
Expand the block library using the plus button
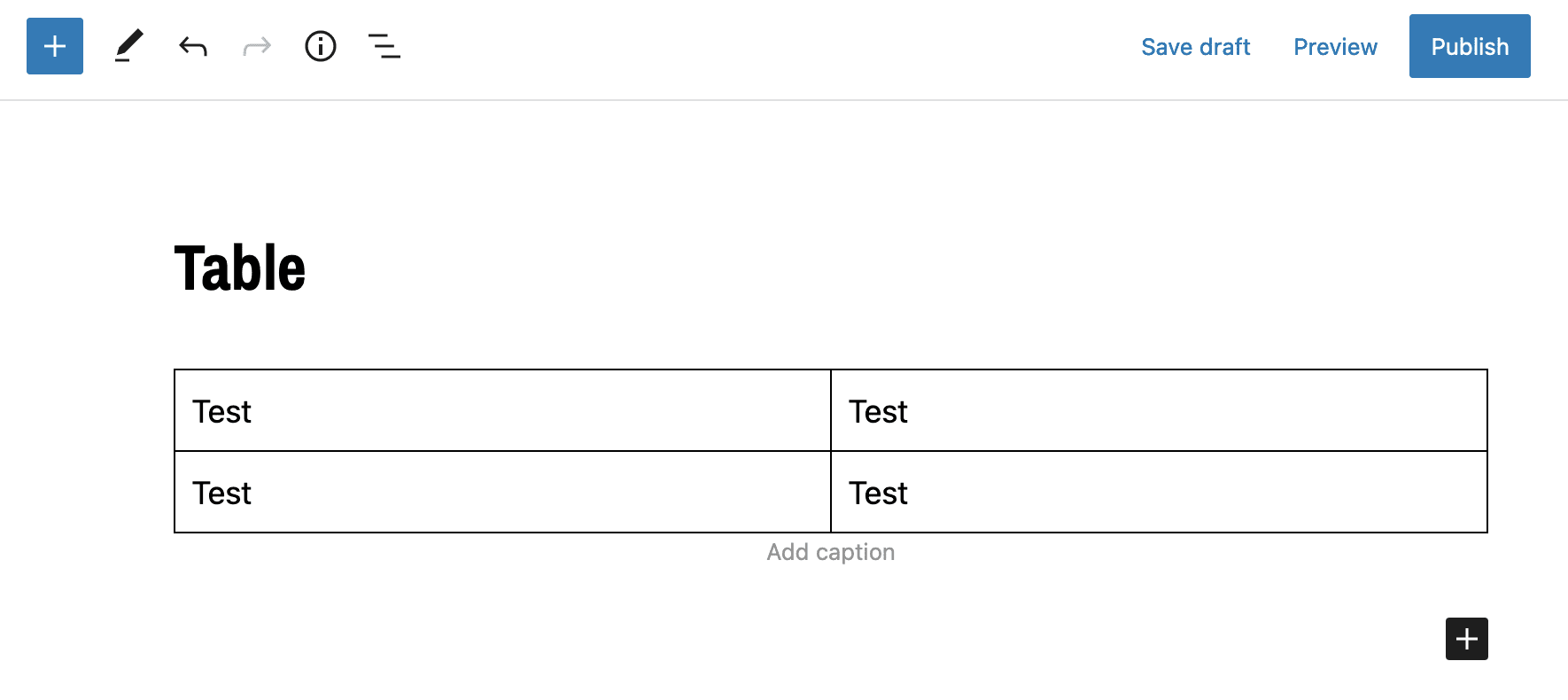click(x=54, y=46)
